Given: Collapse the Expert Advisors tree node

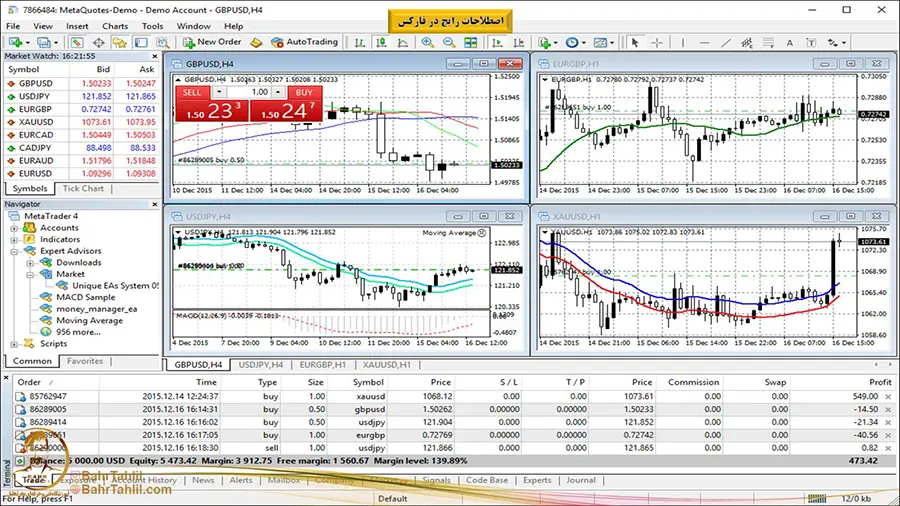Looking at the screenshot, I should [15, 251].
